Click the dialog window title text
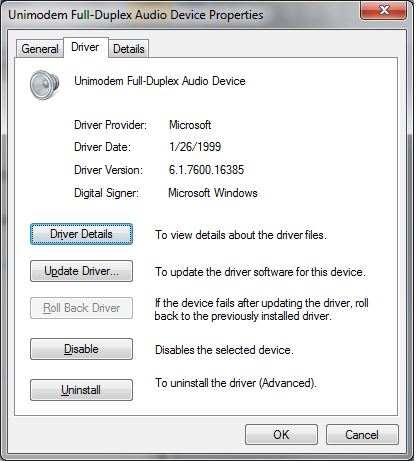The width and height of the screenshot is (420, 461). (x=136, y=15)
